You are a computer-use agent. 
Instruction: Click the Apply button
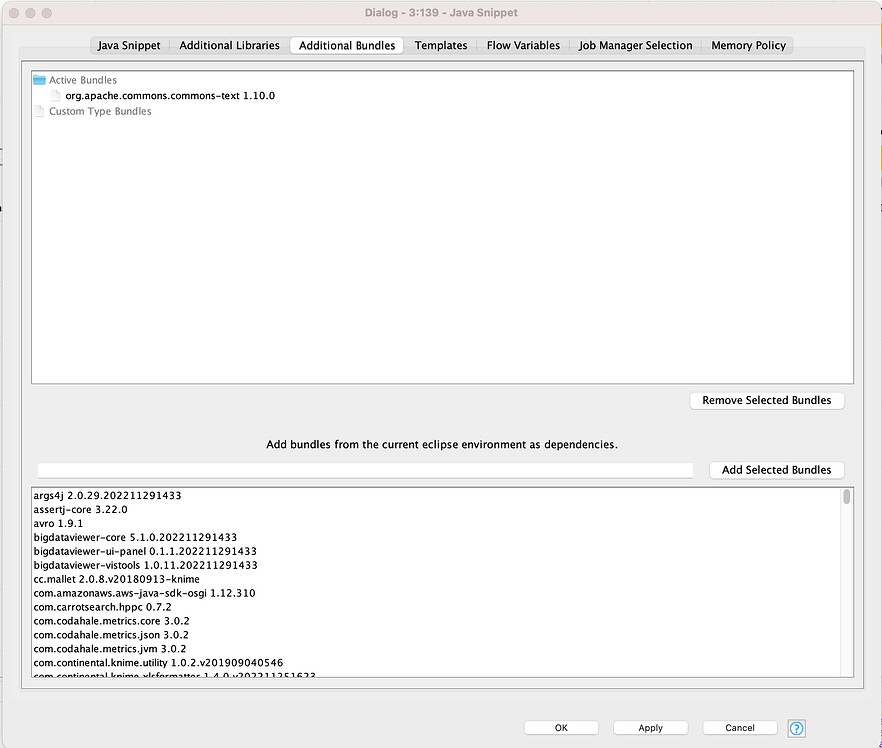pyautogui.click(x=650, y=727)
